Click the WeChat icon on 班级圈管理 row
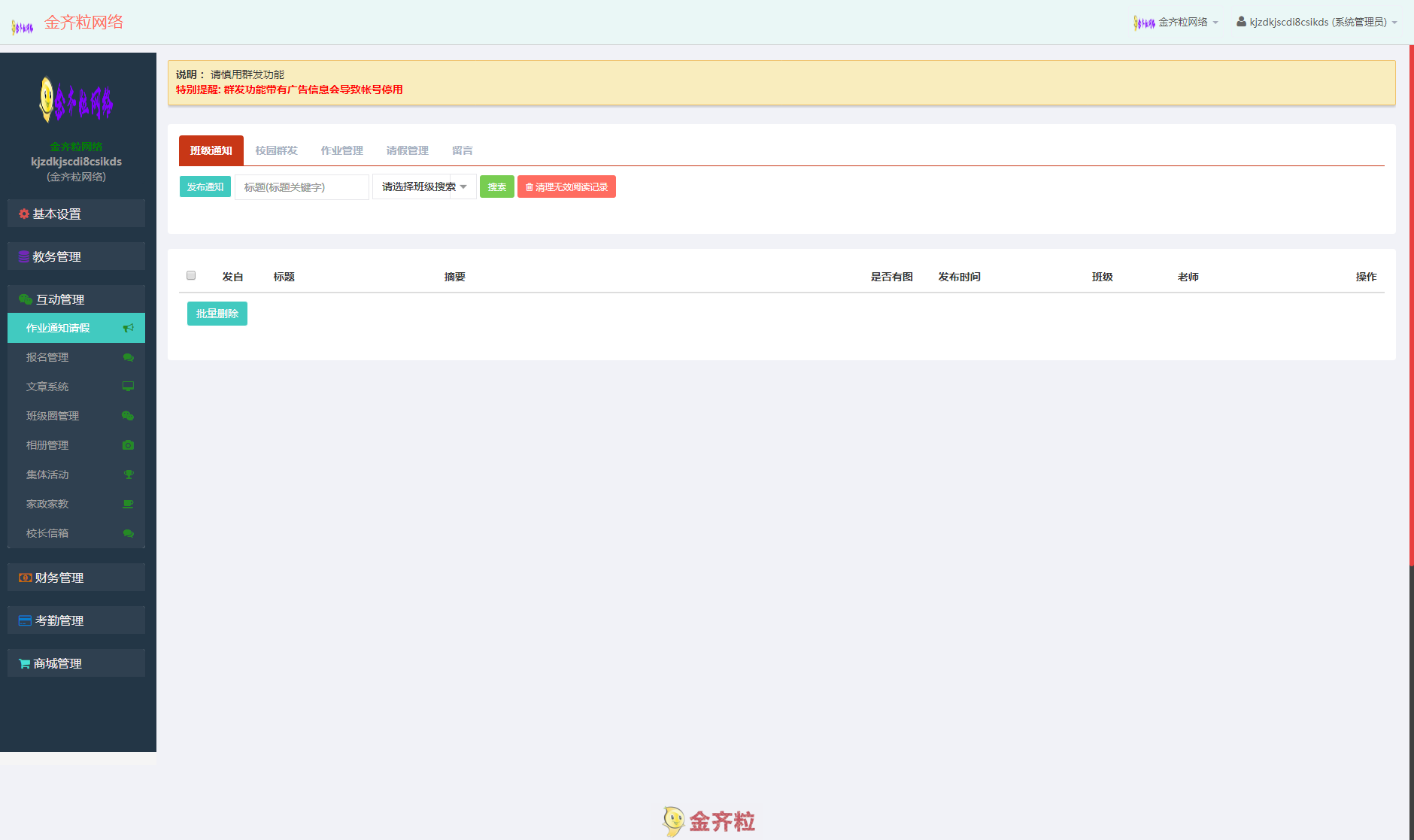Screen dimensions: 1414x840 click(128, 416)
